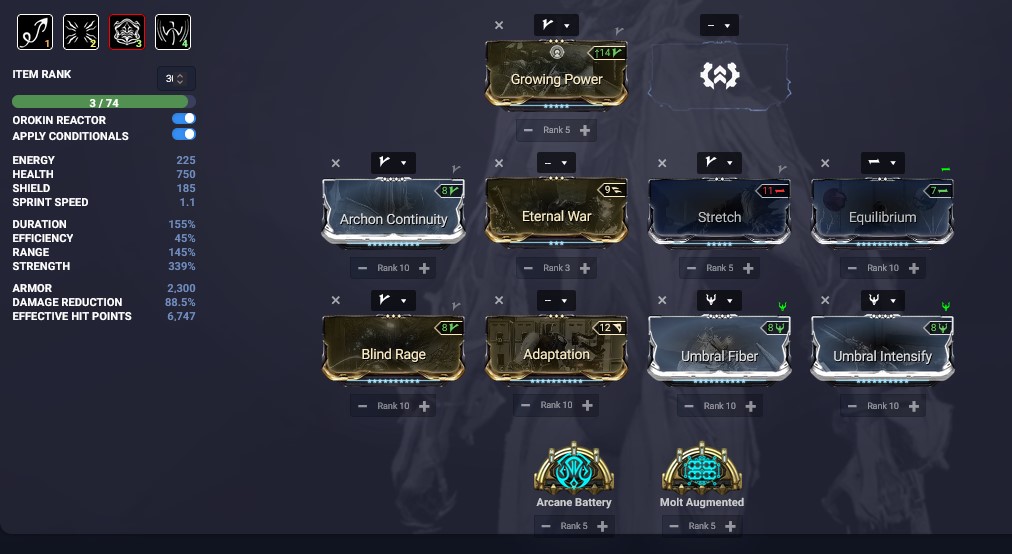
Task: Click the Adaptation mod card
Action: (x=556, y=349)
